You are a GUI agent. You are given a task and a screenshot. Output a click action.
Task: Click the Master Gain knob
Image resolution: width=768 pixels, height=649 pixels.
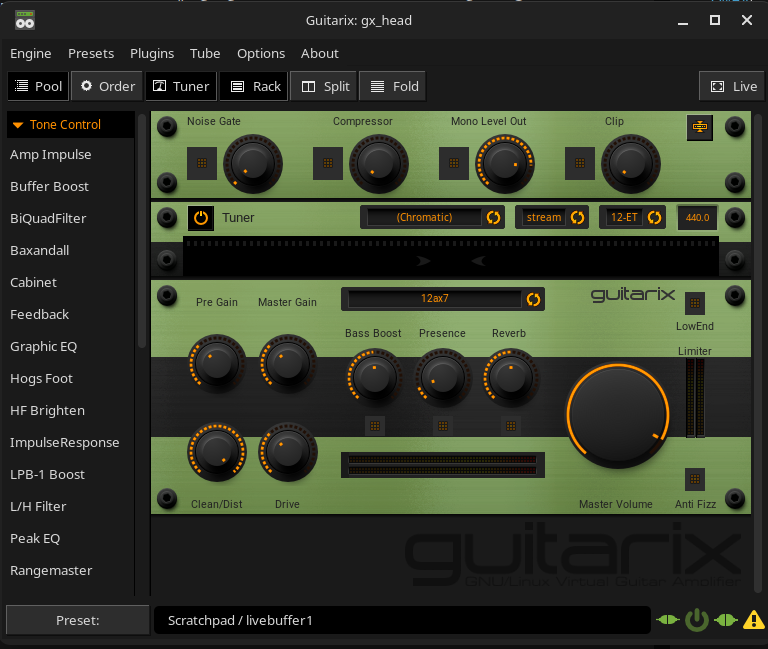(288, 363)
